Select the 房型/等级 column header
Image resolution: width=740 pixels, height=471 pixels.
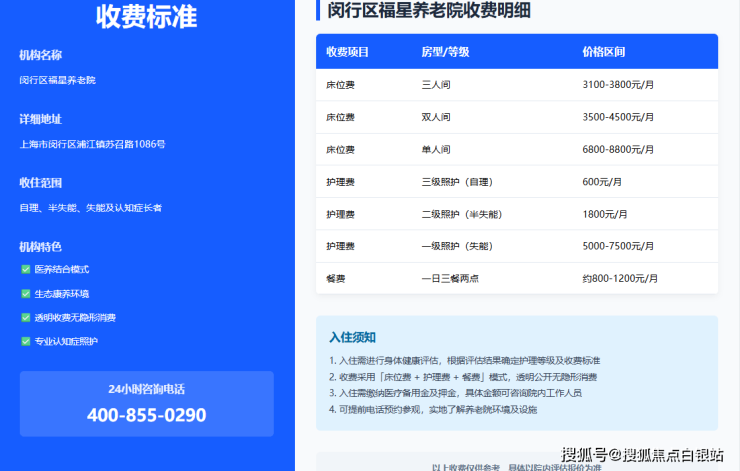click(445, 52)
